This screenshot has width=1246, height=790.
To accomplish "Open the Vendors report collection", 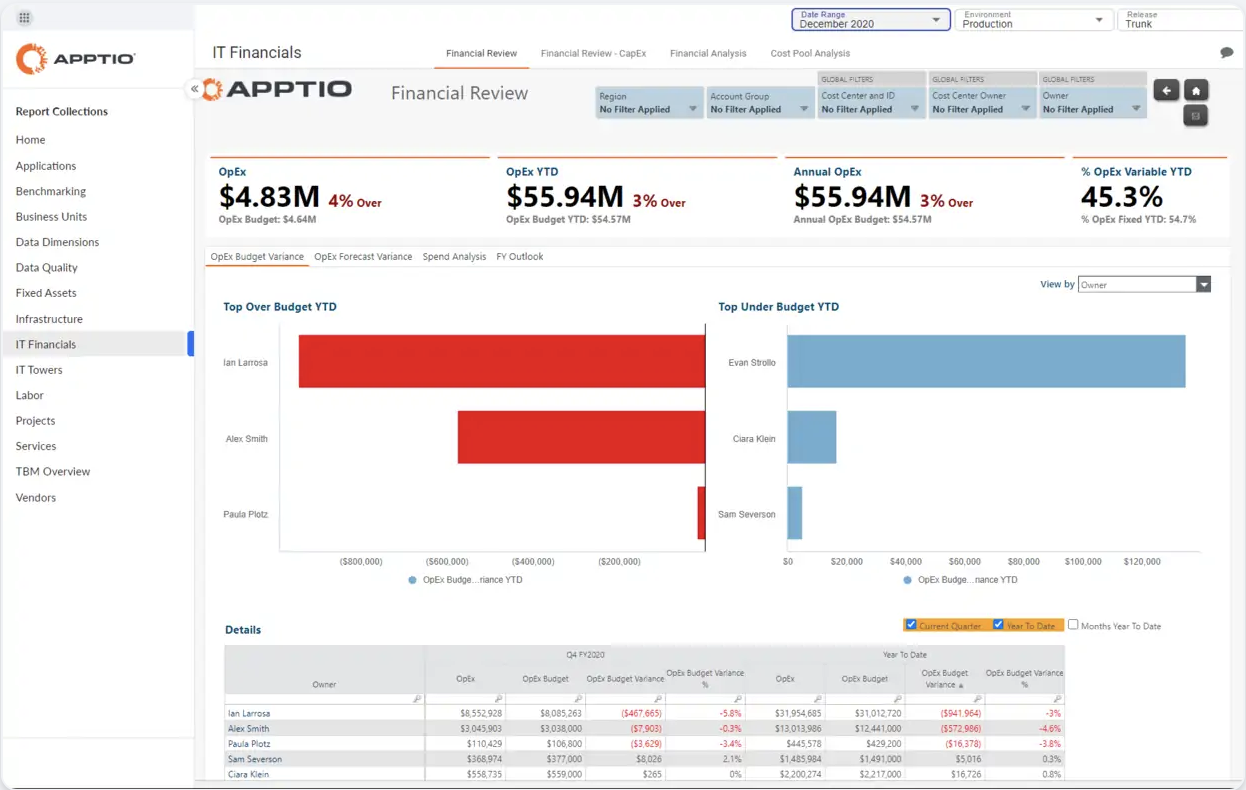I will (x=36, y=498).
